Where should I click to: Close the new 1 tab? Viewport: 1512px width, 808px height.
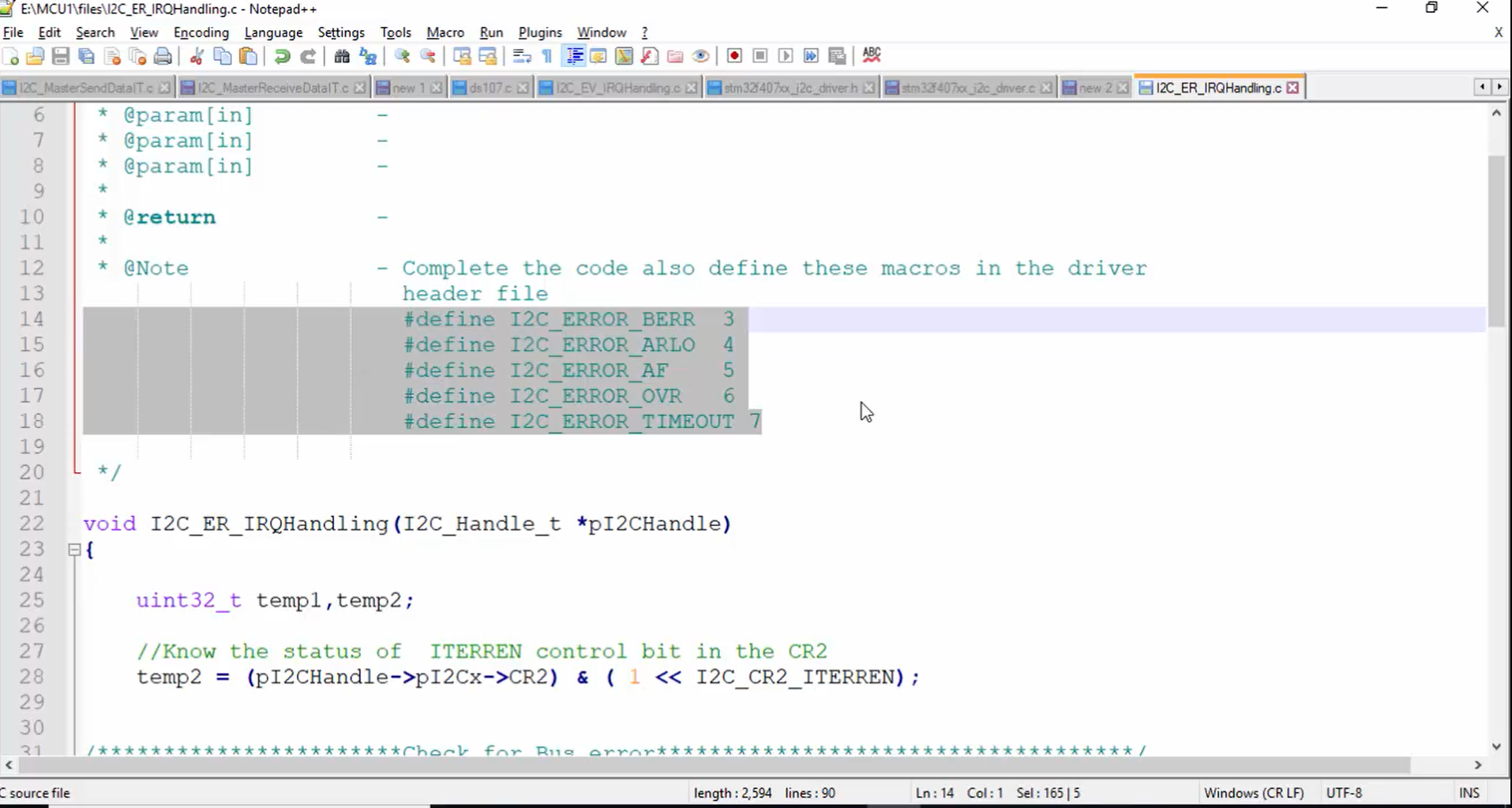(x=436, y=88)
